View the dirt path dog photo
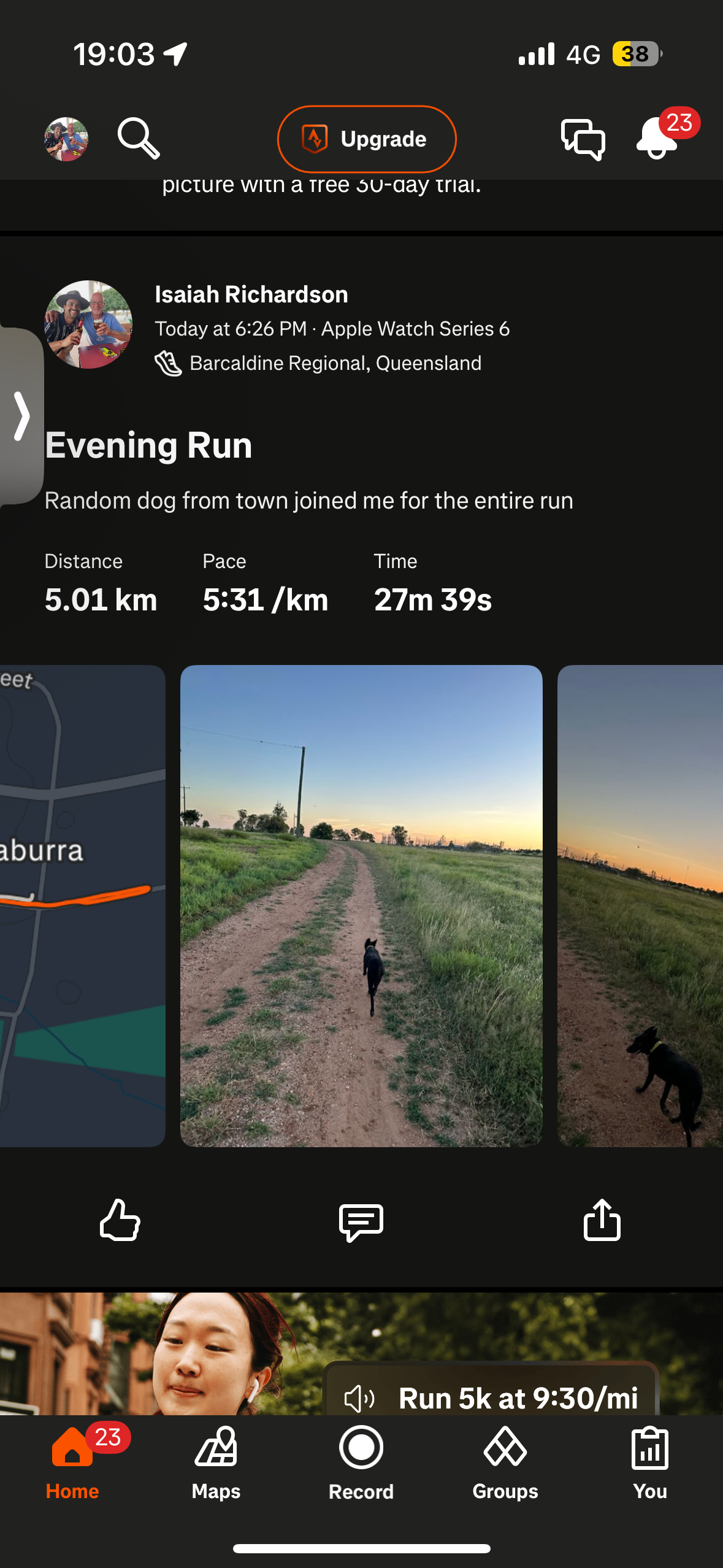Viewport: 723px width, 1568px height. [361, 905]
